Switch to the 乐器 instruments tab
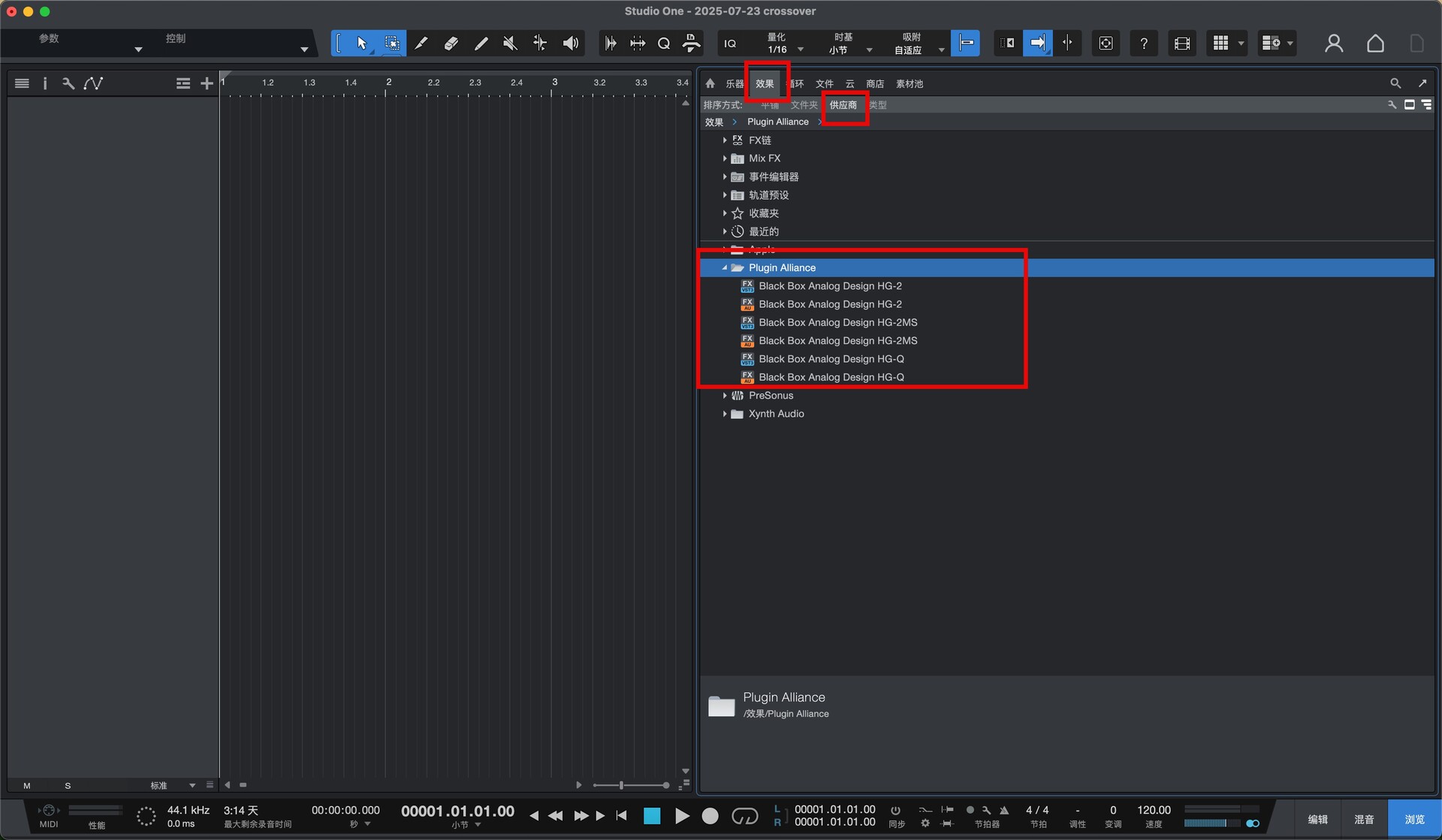Image resolution: width=1442 pixels, height=840 pixels. point(734,84)
